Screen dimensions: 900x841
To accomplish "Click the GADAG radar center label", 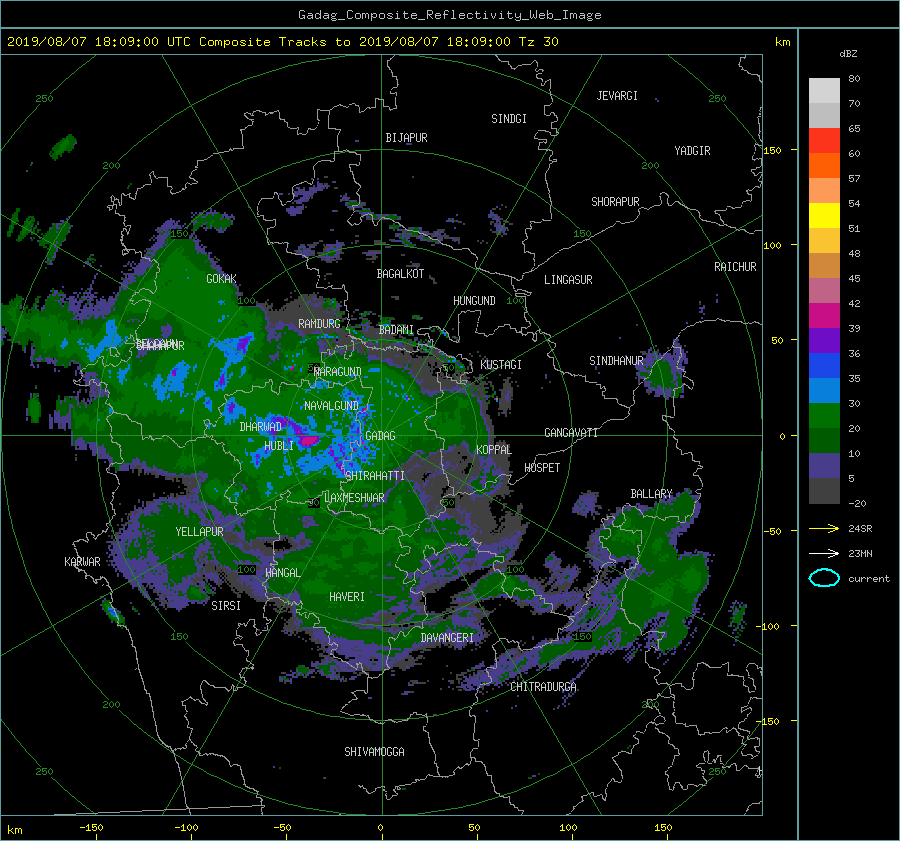I will 380,436.
